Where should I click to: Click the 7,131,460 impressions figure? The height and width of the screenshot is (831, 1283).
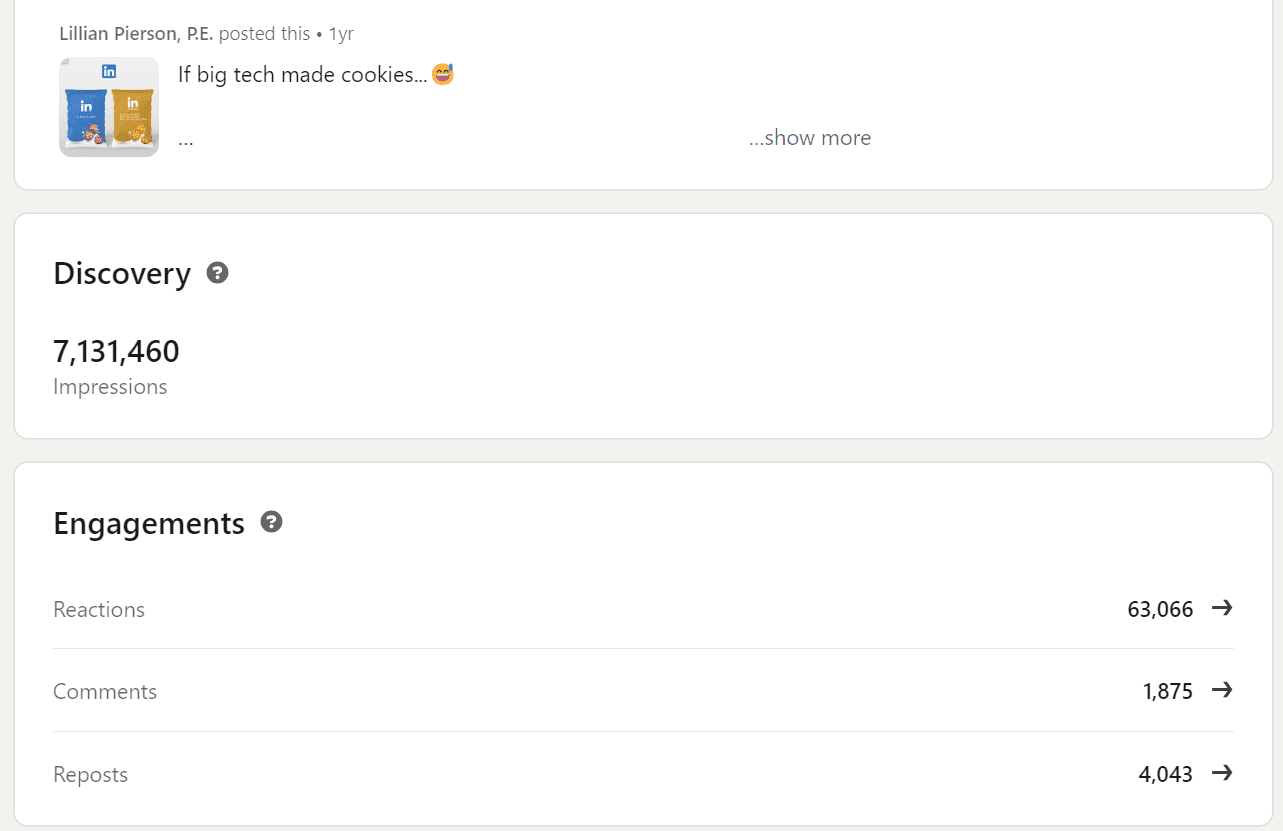116,352
